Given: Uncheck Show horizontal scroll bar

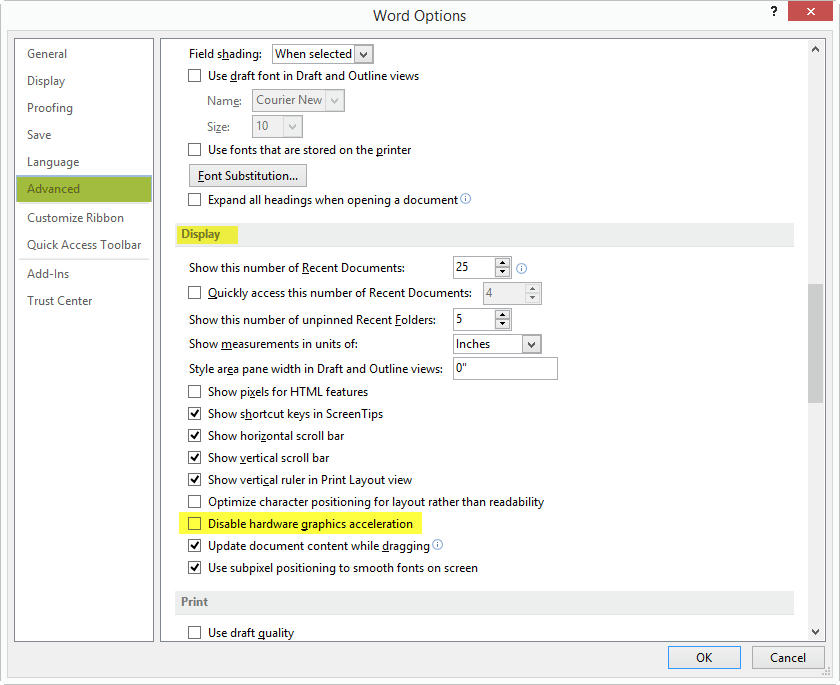Looking at the screenshot, I should (x=194, y=436).
